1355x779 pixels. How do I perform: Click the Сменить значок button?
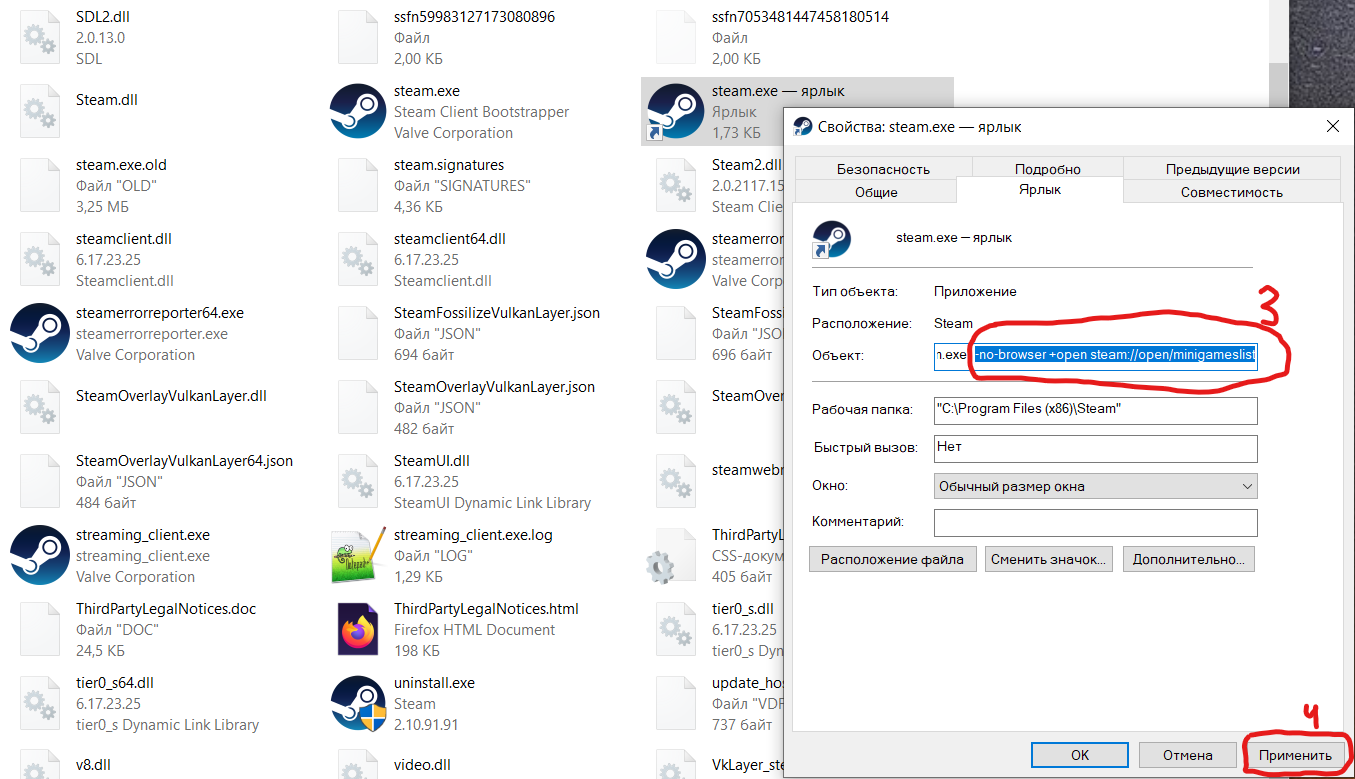[1048, 559]
